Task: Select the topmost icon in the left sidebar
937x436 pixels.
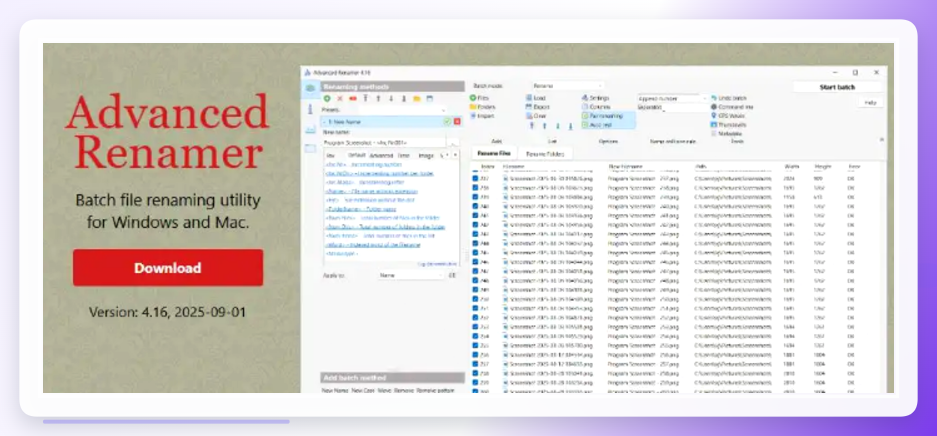Action: click(x=310, y=88)
